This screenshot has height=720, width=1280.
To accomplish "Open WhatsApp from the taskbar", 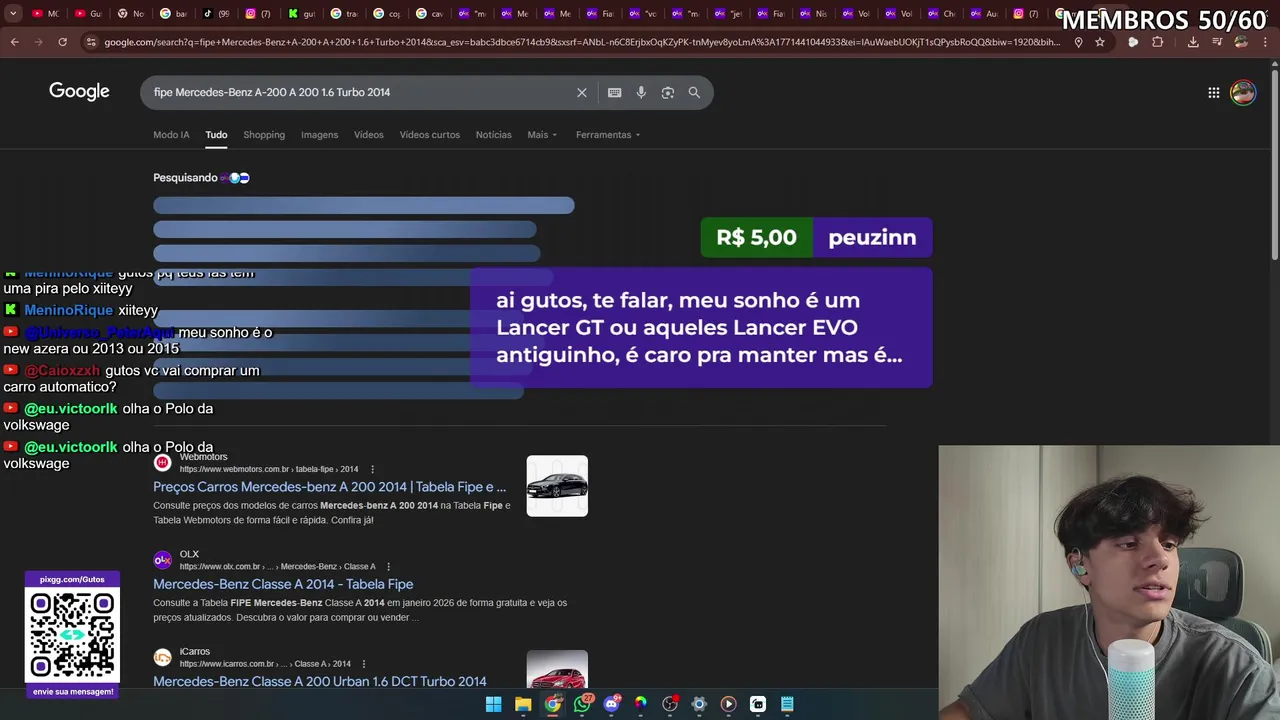I will 582,704.
